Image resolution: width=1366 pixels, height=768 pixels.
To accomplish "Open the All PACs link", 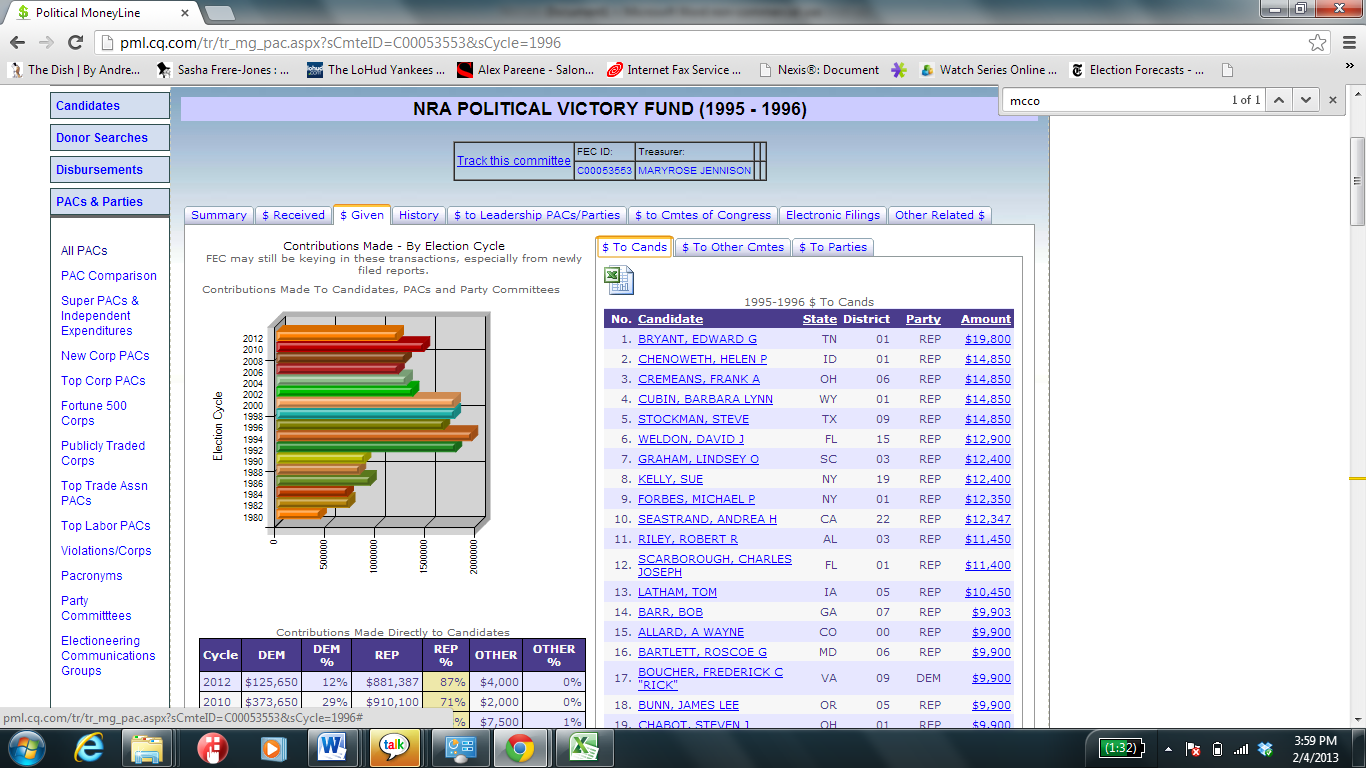I will [x=84, y=251].
